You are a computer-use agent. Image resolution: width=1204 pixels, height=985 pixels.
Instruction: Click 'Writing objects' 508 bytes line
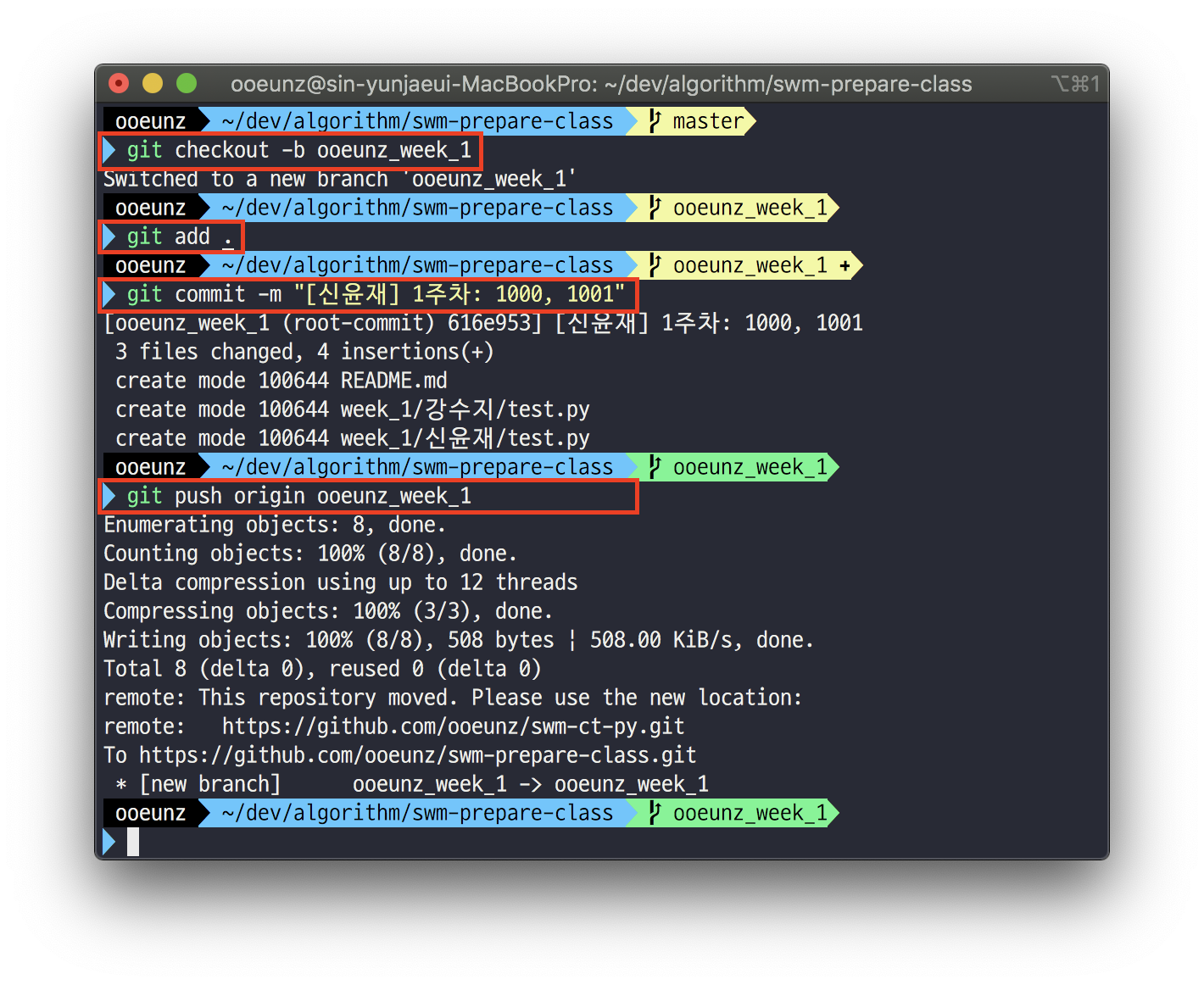tap(459, 640)
